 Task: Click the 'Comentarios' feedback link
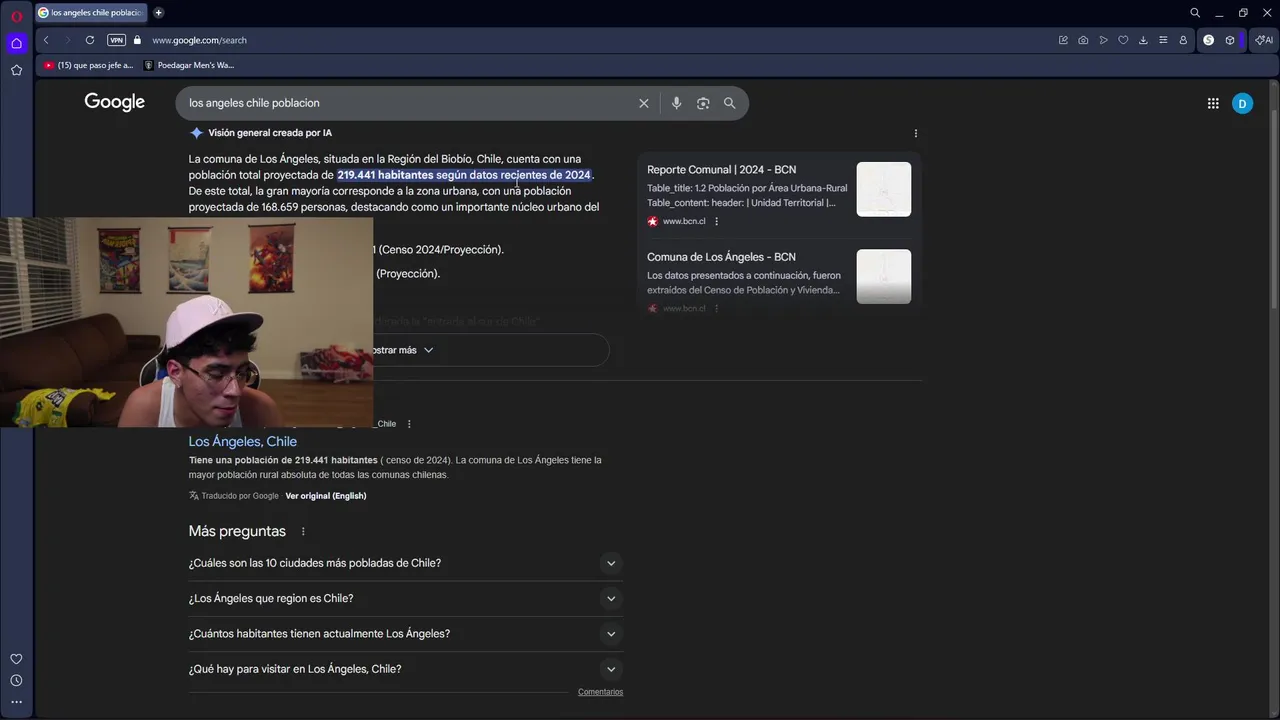coord(600,692)
